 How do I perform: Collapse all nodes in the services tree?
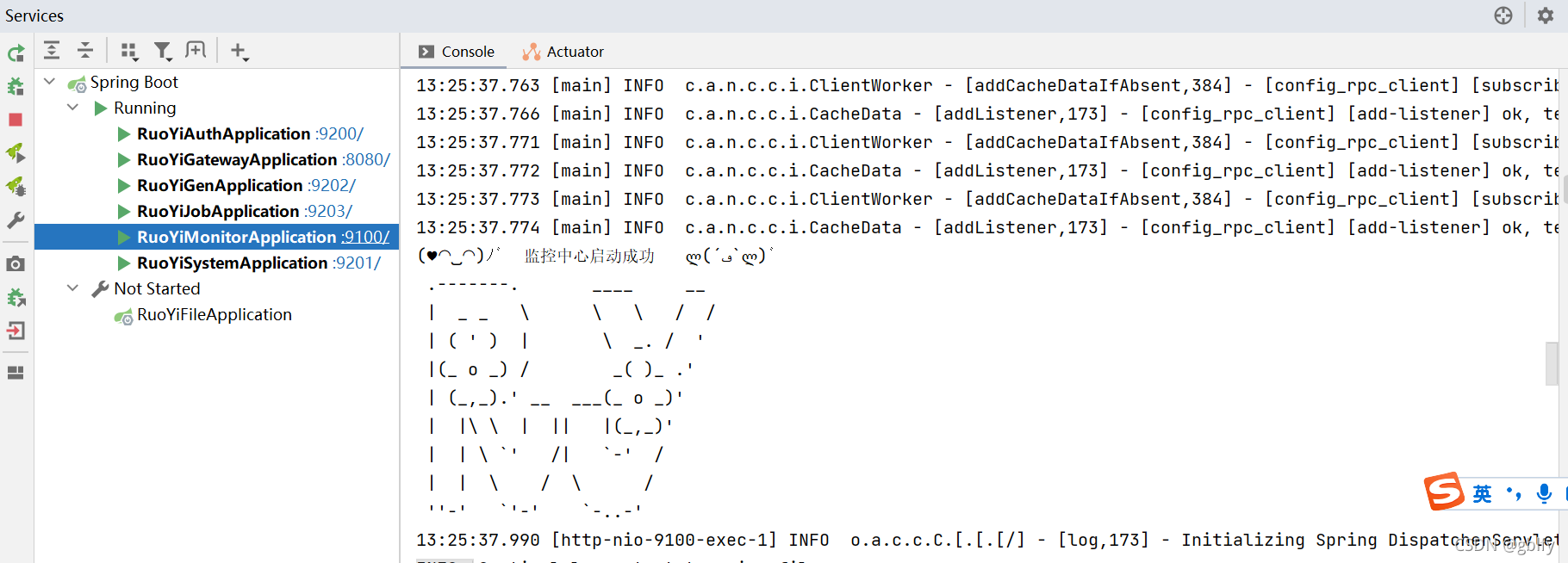pos(84,51)
